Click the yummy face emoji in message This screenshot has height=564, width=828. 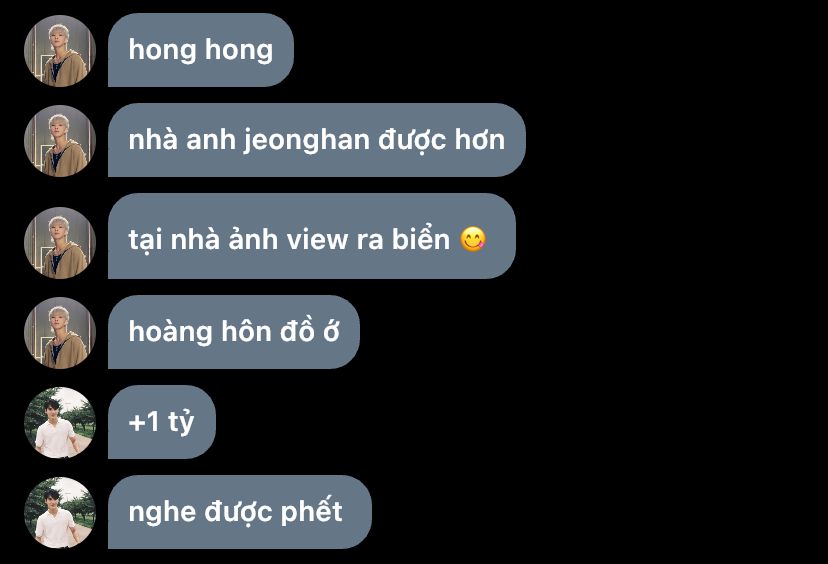473,239
